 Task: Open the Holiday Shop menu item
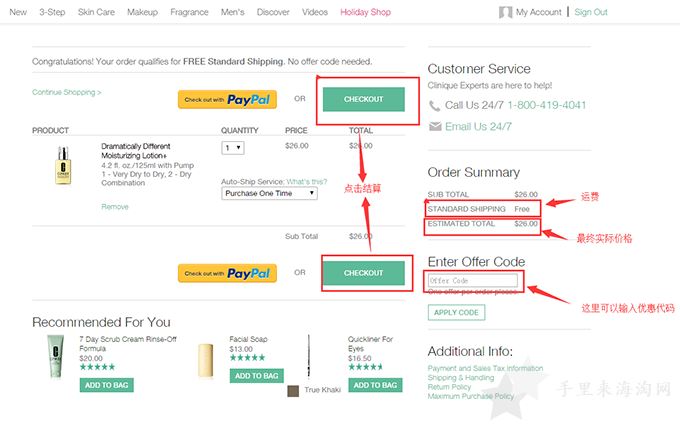(x=365, y=12)
